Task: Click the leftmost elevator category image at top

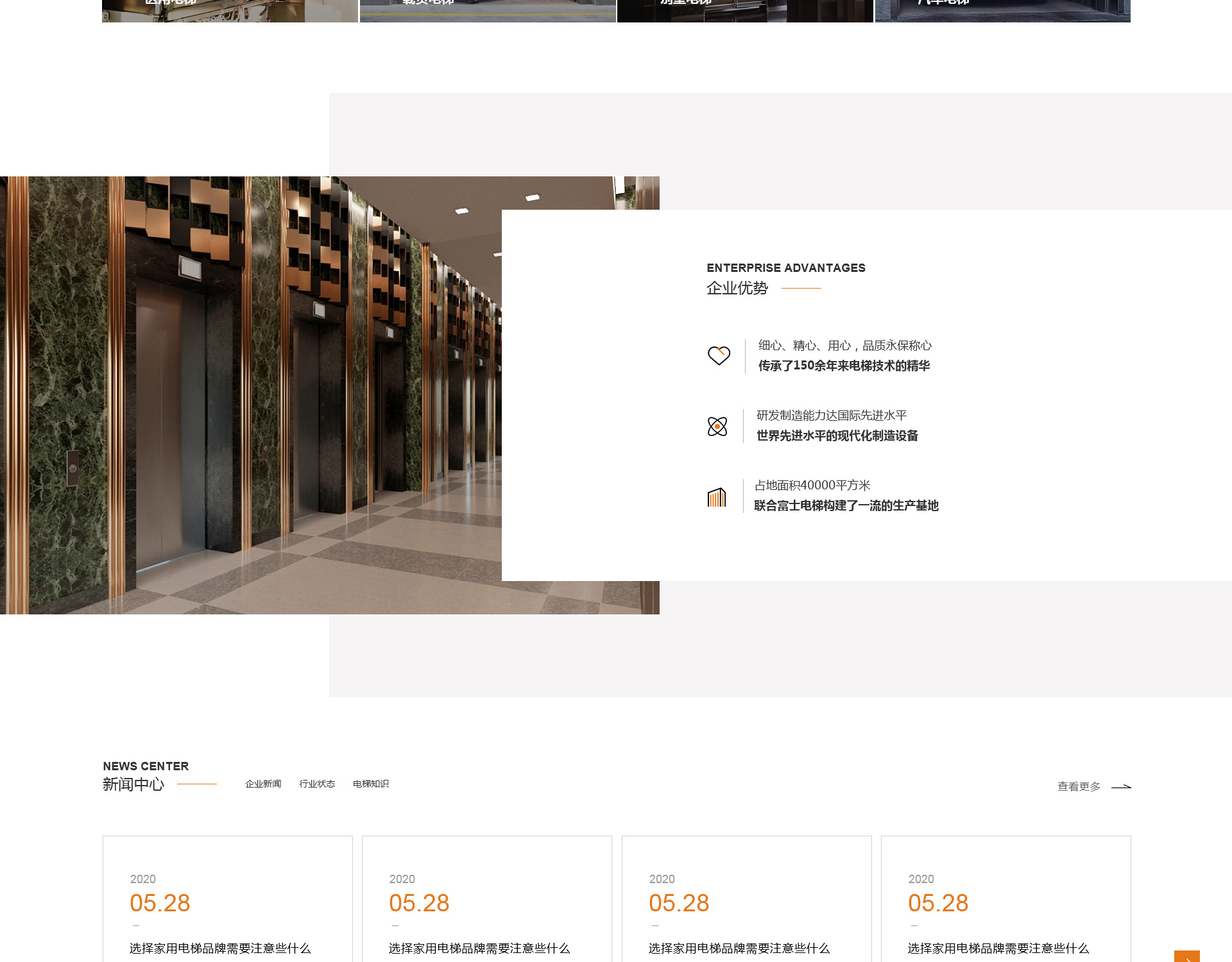Action: pyautogui.click(x=230, y=10)
